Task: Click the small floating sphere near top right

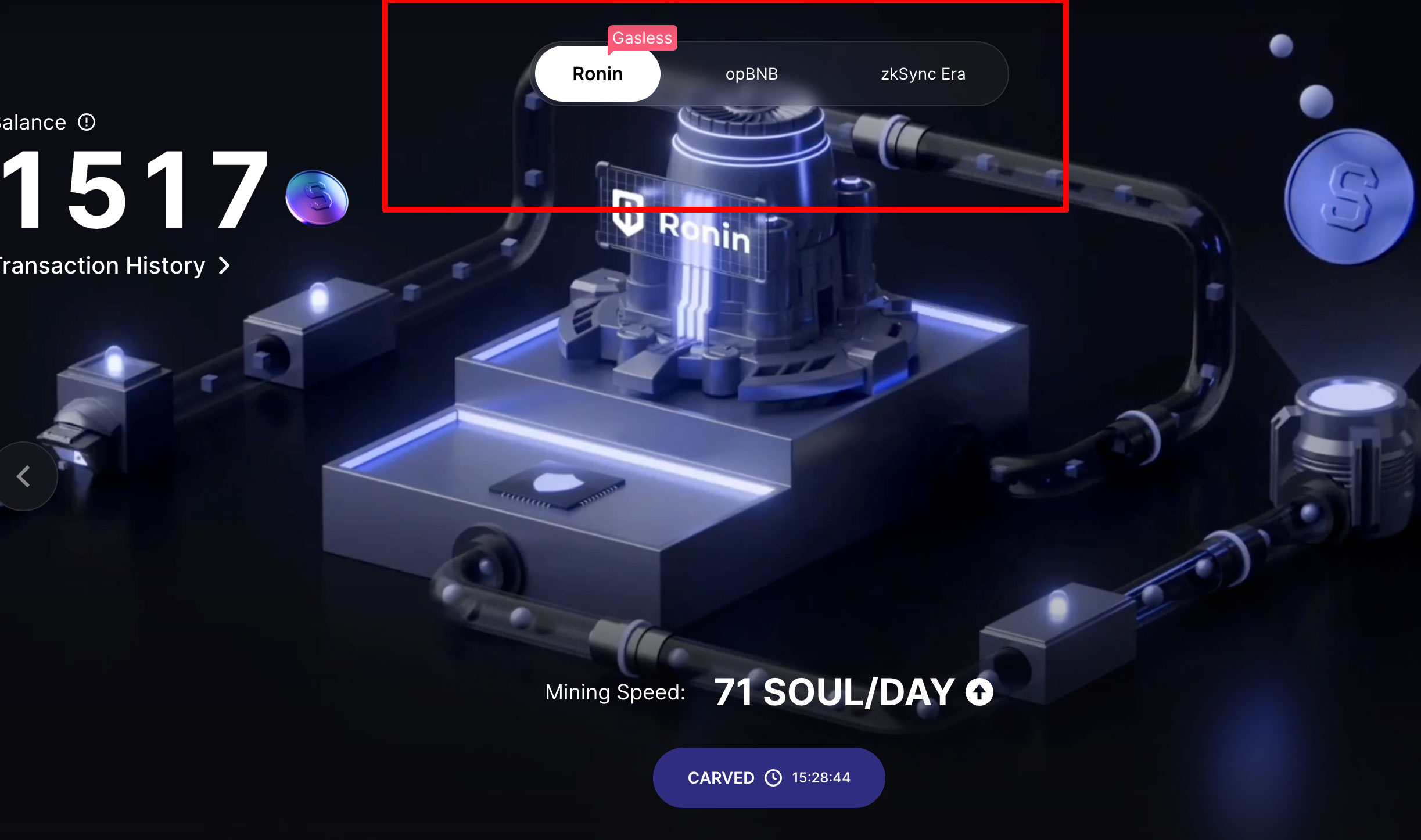Action: click(1281, 46)
